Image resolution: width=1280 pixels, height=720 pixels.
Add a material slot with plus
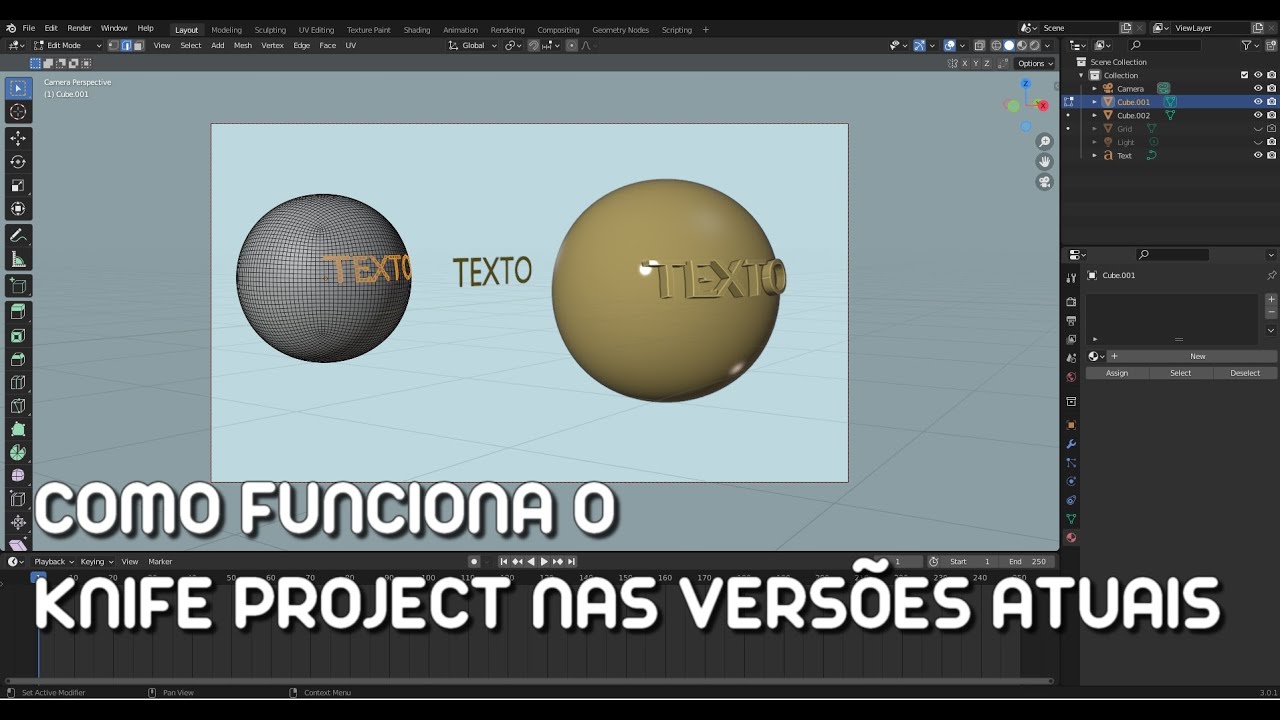click(1271, 299)
